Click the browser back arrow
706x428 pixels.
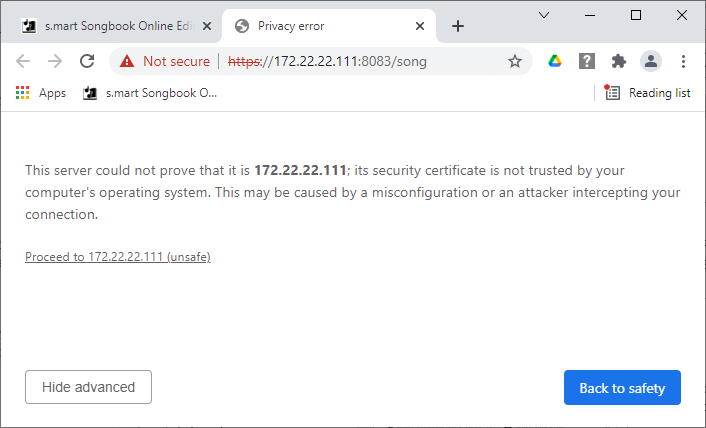(23, 61)
